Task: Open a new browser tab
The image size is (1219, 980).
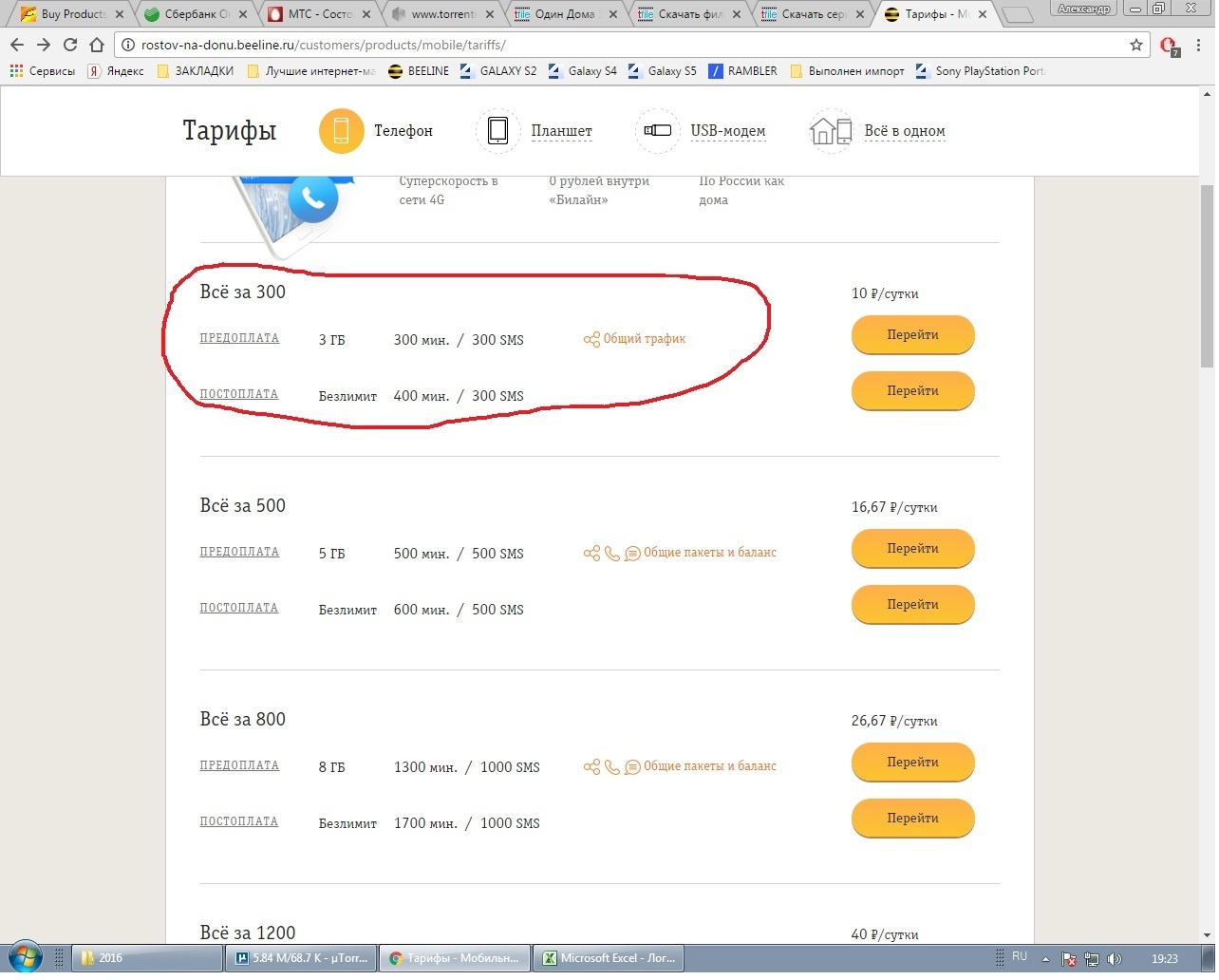Action: pyautogui.click(x=1018, y=14)
